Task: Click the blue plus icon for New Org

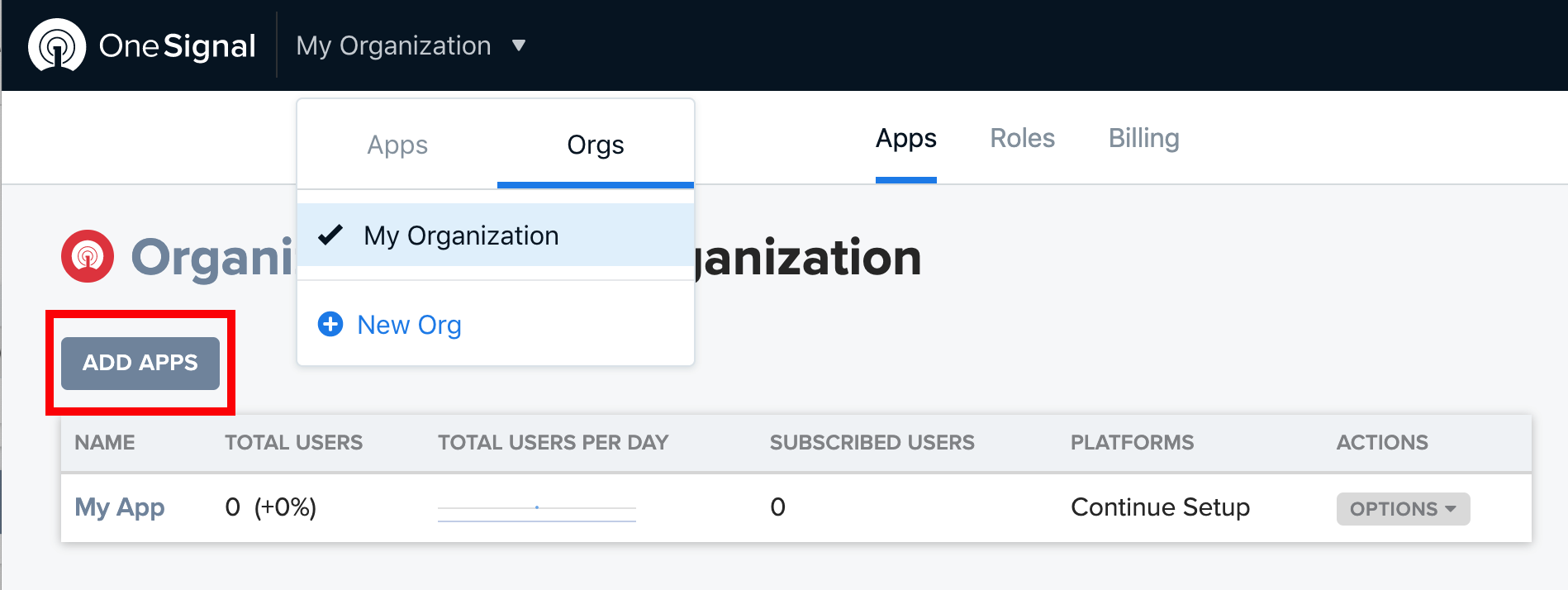Action: click(330, 324)
